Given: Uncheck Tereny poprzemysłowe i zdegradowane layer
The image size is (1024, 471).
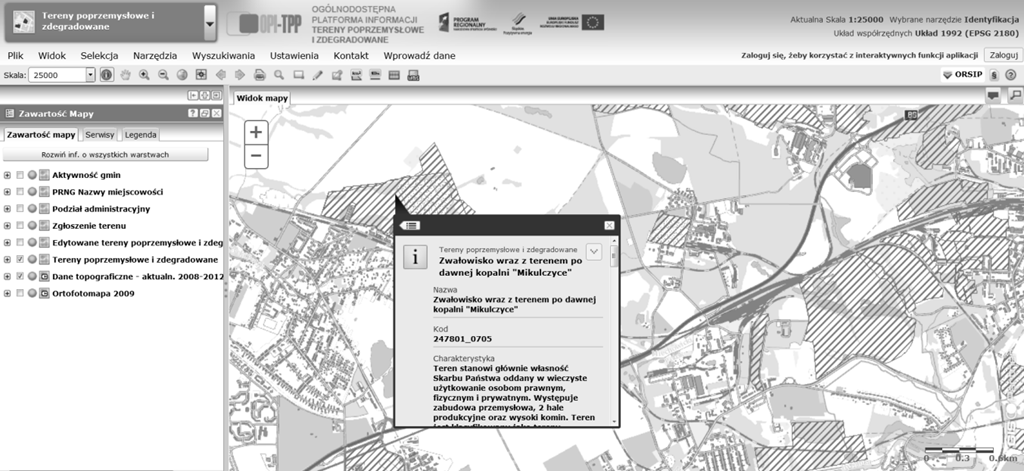Looking at the screenshot, I should pyautogui.click(x=20, y=259).
